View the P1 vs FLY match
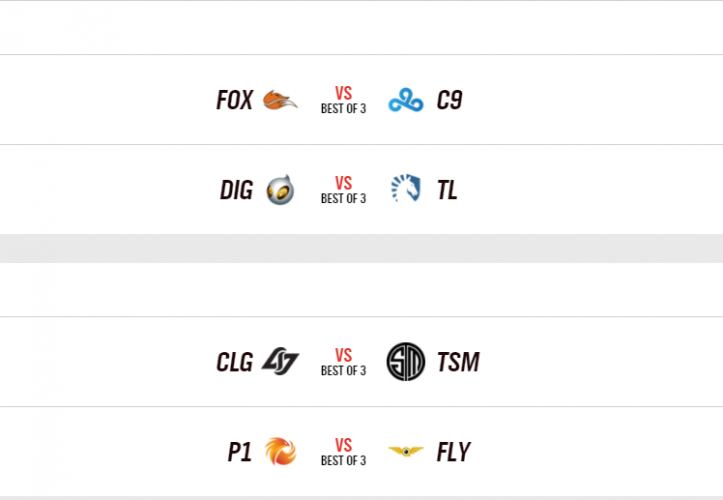723x500 pixels. (x=343, y=452)
